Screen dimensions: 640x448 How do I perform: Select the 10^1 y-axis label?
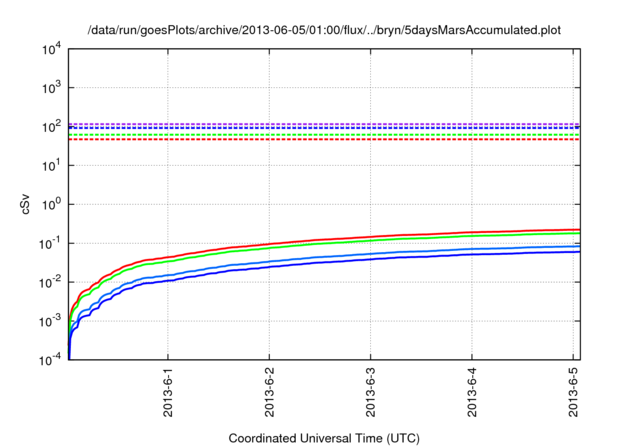pos(51,165)
